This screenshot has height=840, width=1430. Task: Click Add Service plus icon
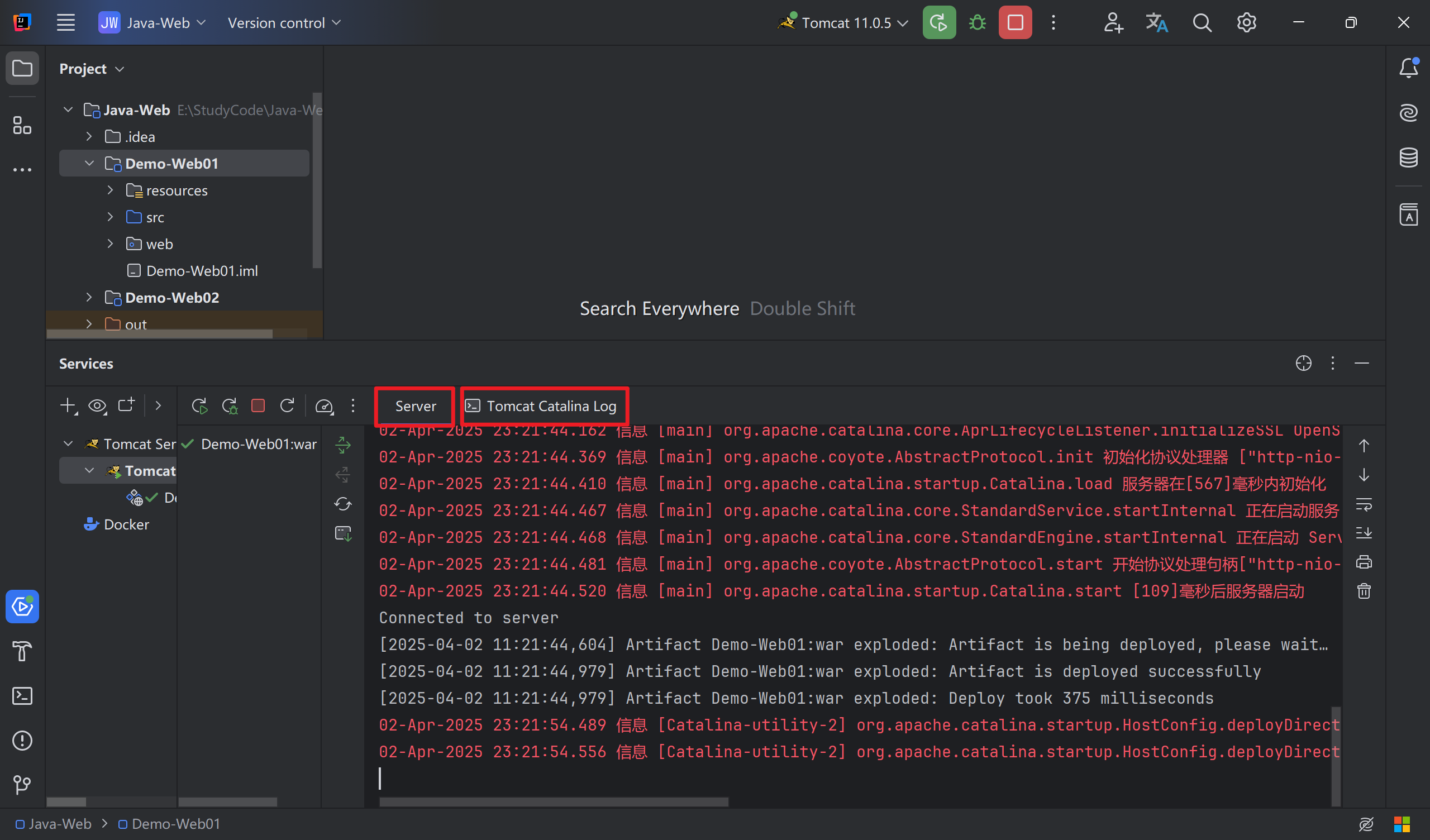[x=68, y=406]
